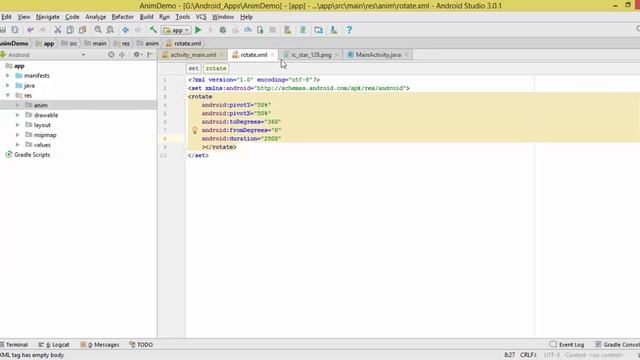This screenshot has width=640, height=360.
Task: Open the Messages tool window
Action: click(x=100, y=344)
